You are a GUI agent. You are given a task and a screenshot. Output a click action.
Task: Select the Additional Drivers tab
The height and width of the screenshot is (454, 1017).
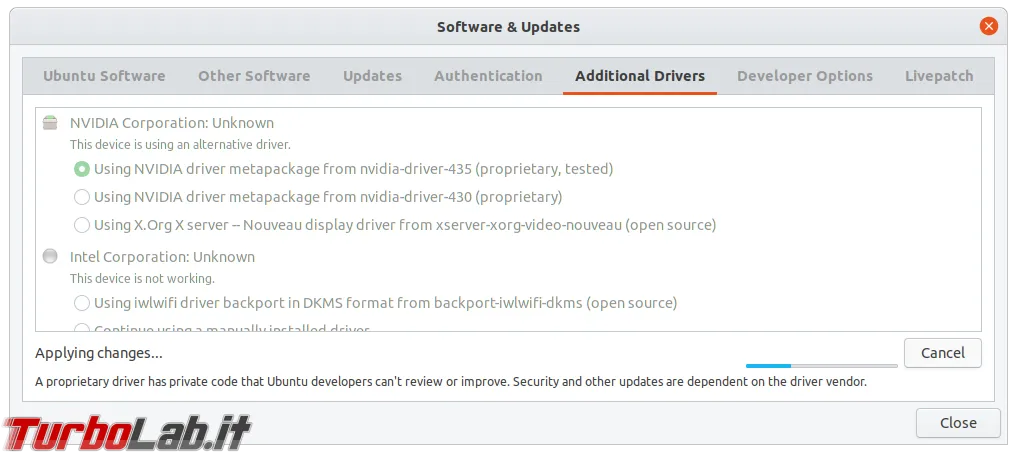point(640,76)
